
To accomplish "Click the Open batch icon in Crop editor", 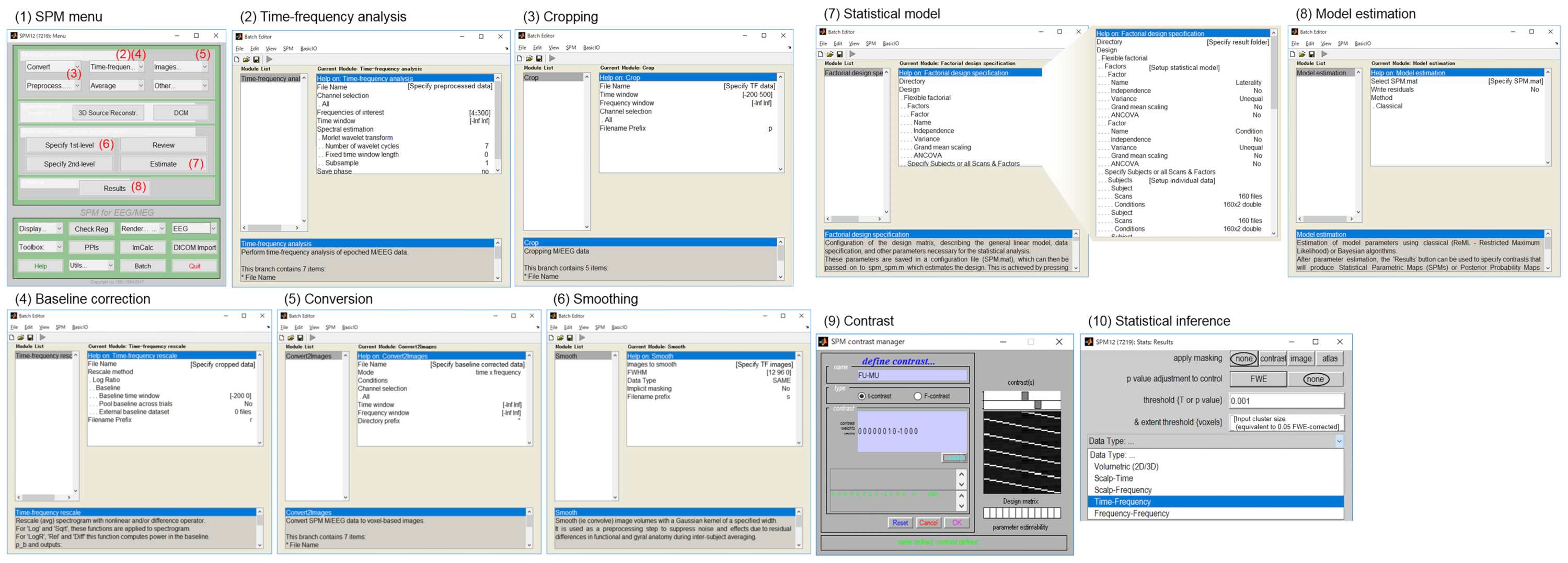I will click(x=529, y=59).
